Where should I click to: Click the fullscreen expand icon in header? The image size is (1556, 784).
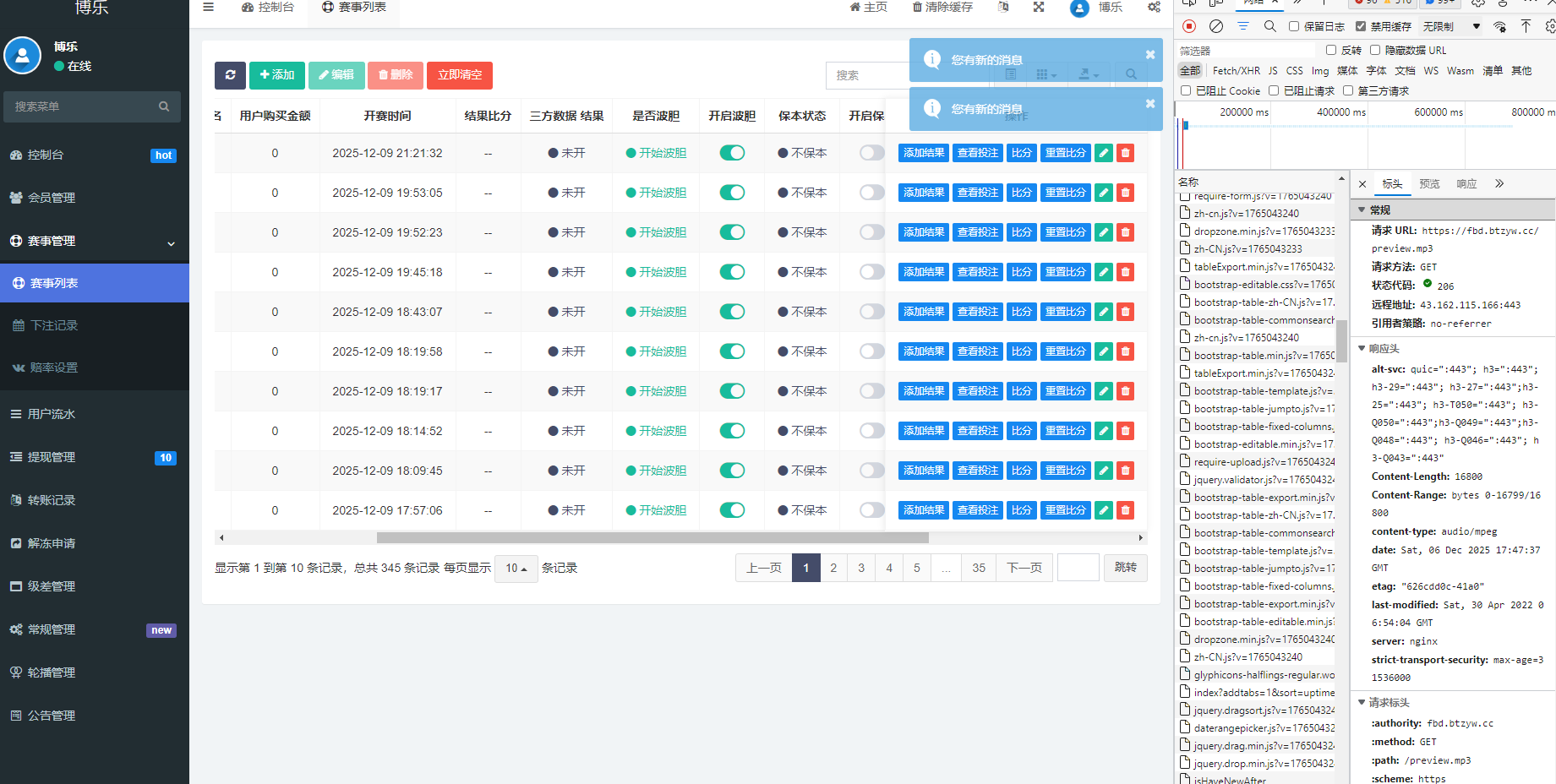pos(1039,7)
